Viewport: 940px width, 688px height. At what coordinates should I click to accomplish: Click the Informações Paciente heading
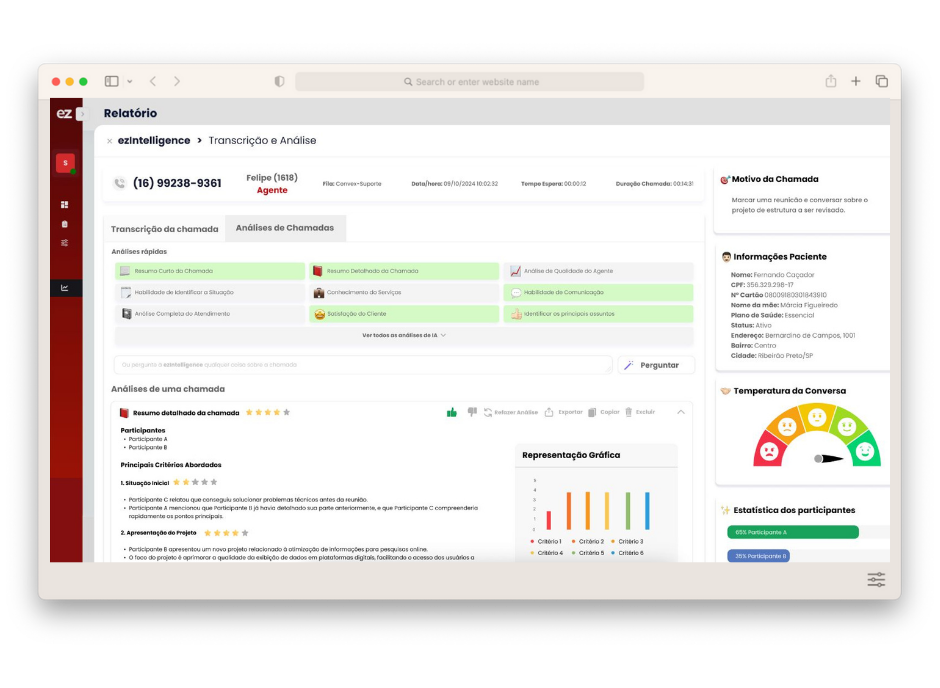point(779,257)
